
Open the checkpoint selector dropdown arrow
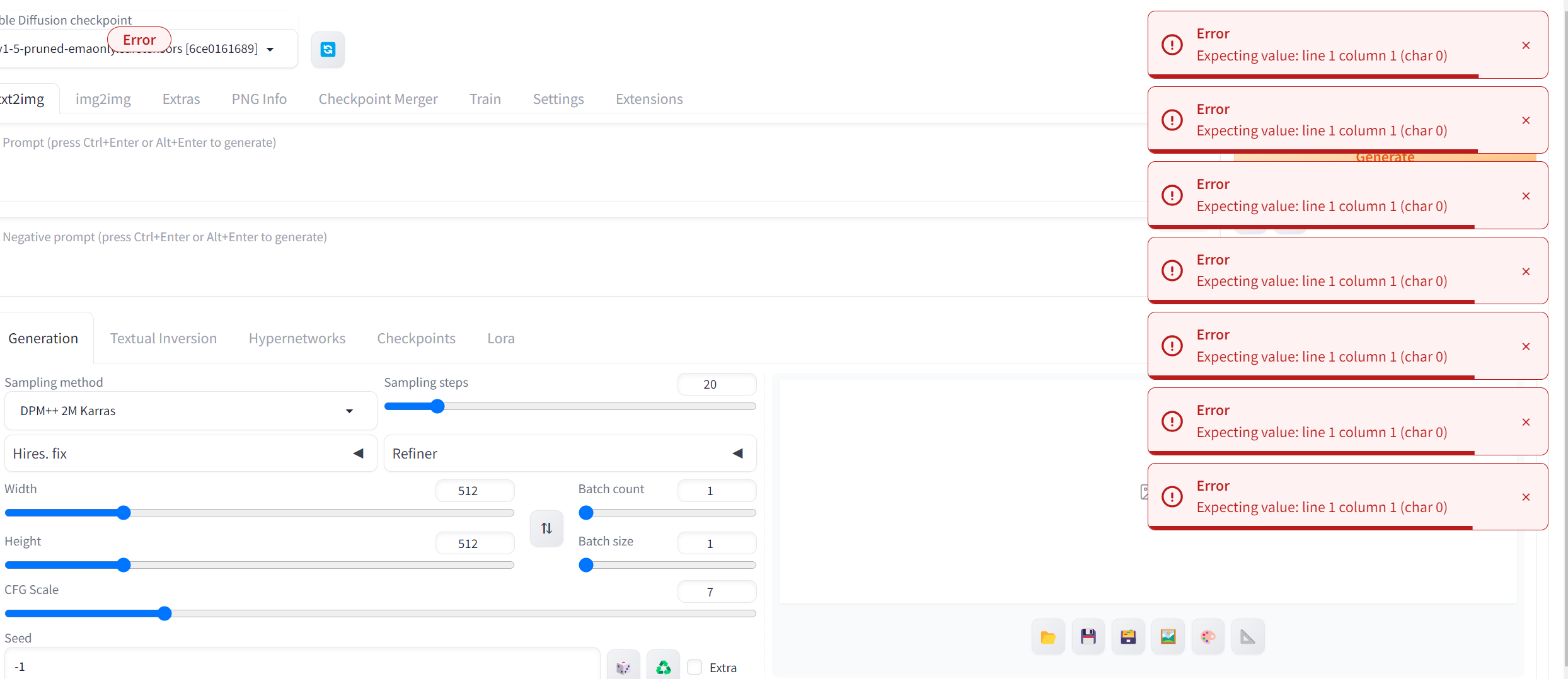270,49
